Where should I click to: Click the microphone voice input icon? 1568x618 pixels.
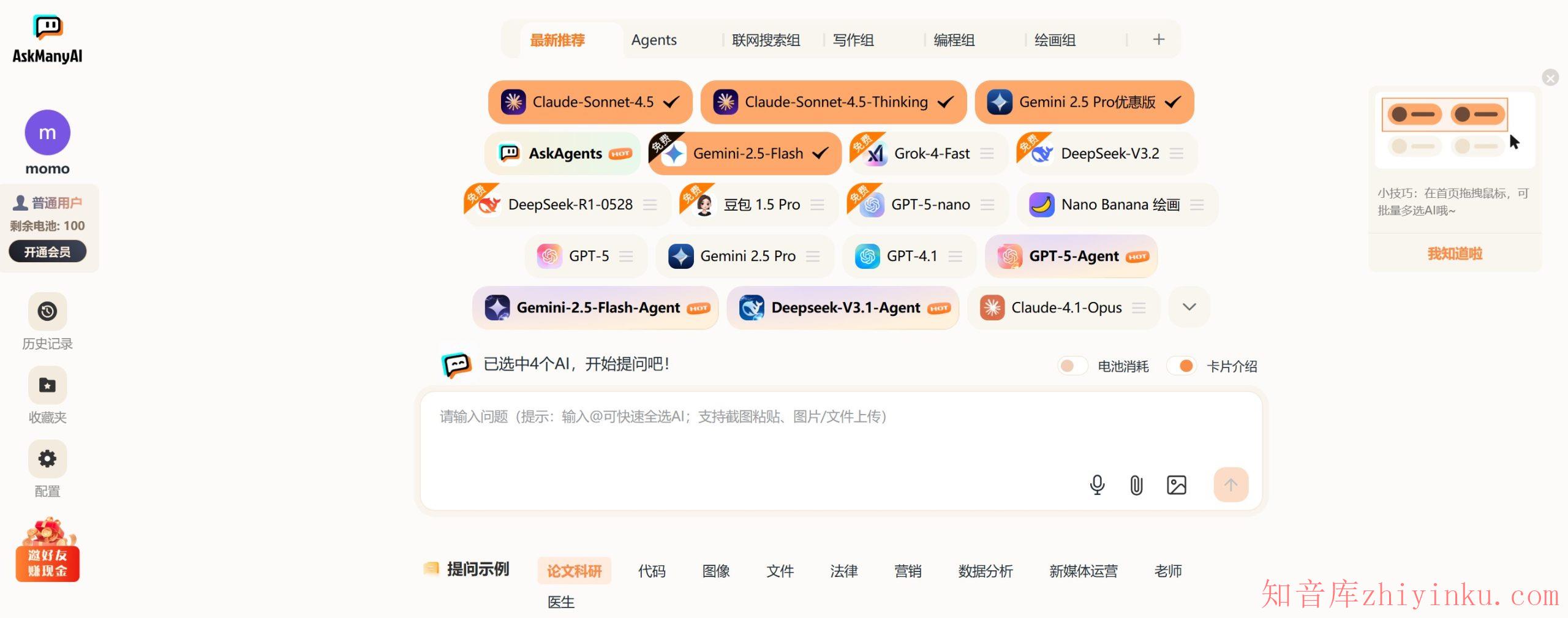(1097, 484)
